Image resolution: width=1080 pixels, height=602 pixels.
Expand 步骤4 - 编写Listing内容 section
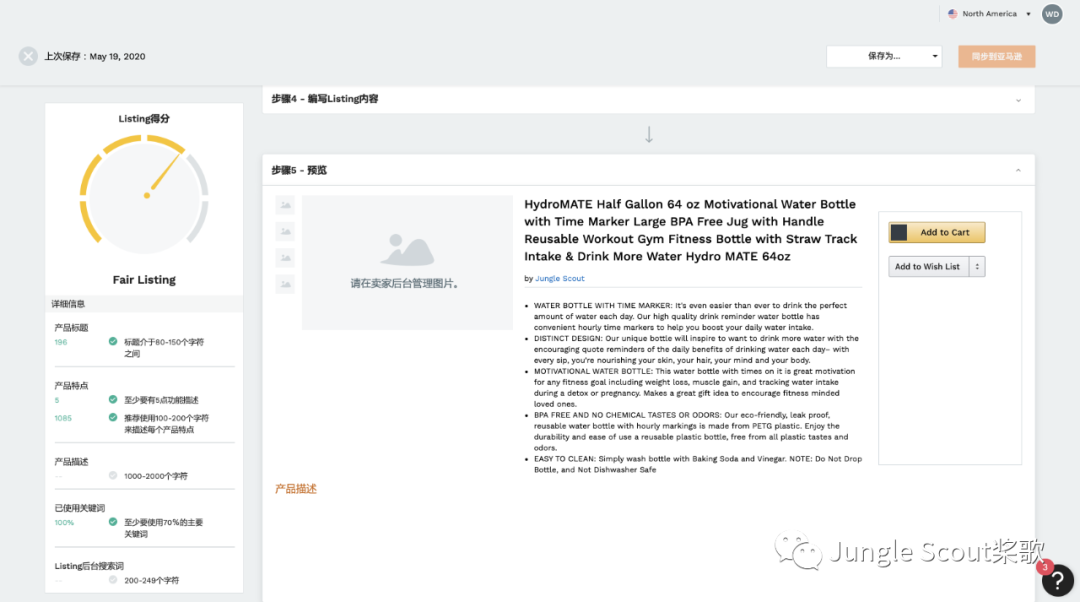coord(648,99)
